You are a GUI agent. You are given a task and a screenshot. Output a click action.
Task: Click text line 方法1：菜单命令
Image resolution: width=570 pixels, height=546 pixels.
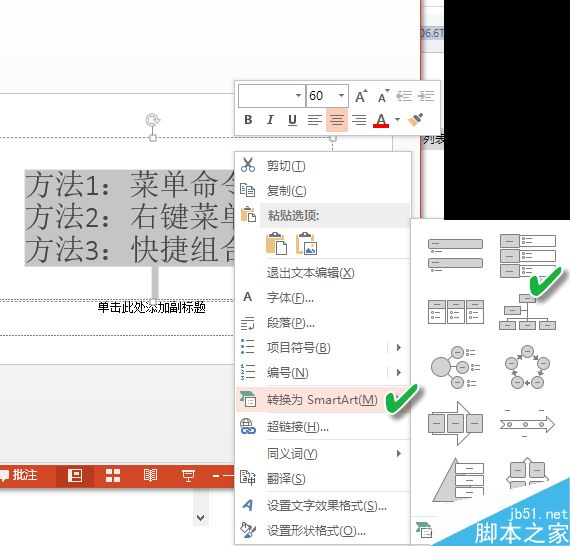tap(131, 185)
